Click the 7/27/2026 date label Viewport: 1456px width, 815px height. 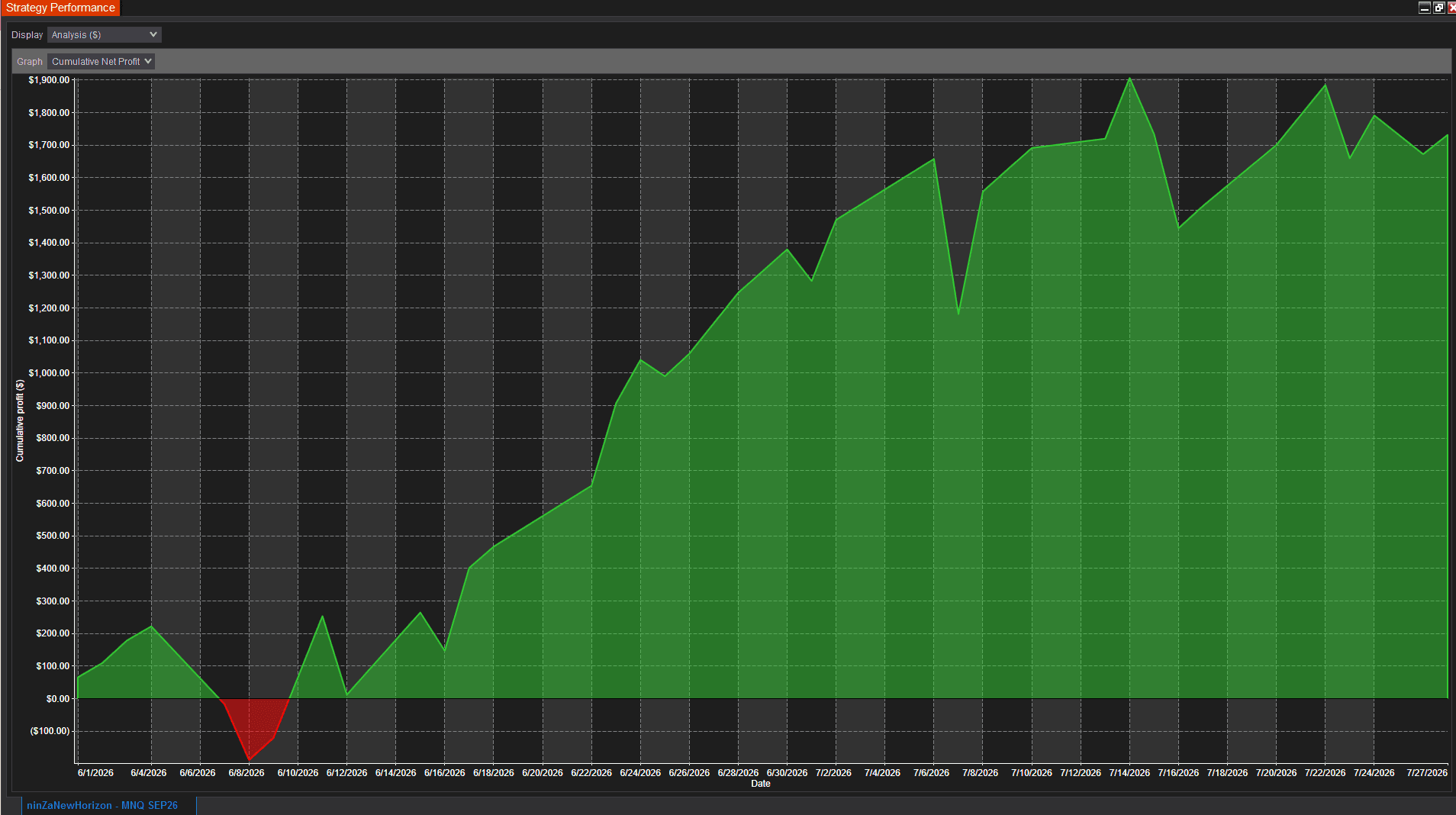coord(1427,773)
